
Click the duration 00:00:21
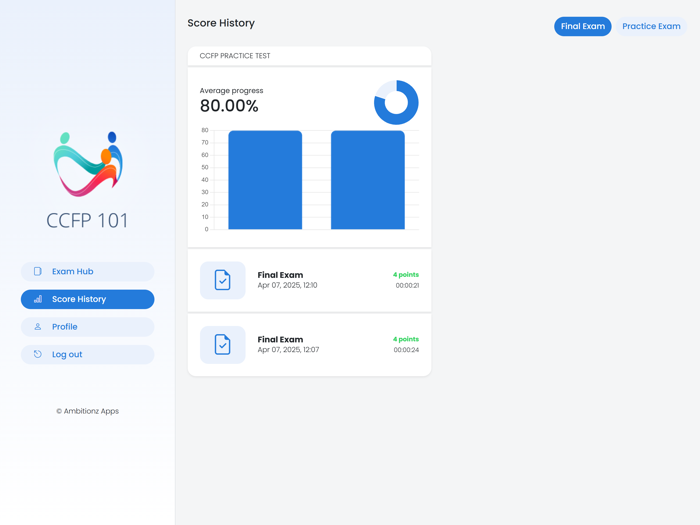pos(407,285)
